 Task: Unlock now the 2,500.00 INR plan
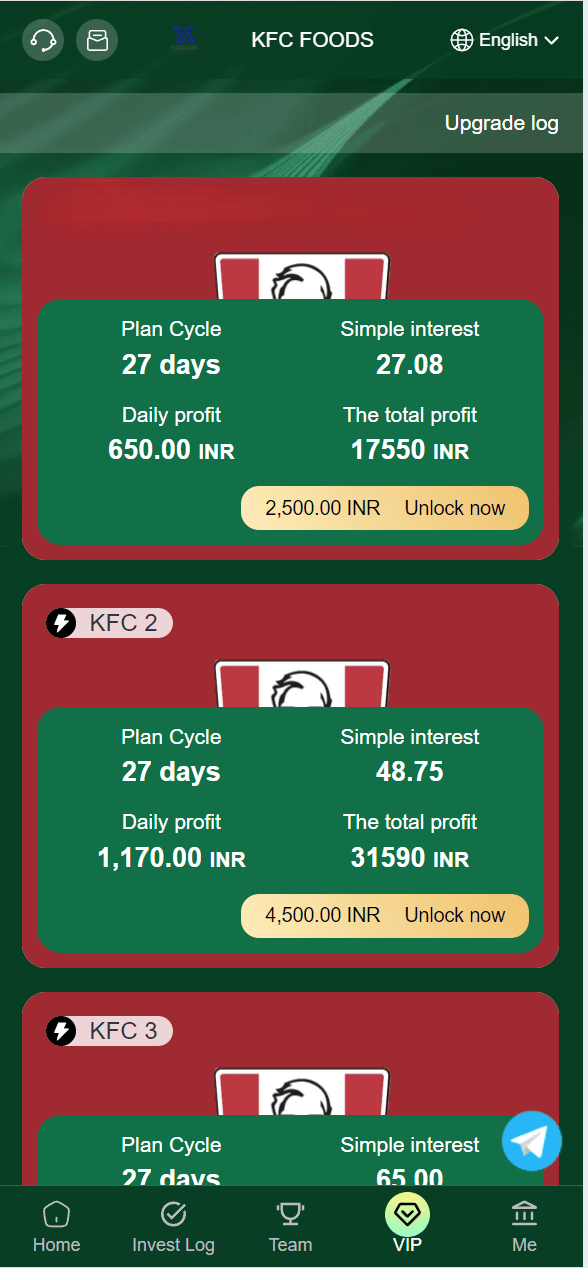pyautogui.click(x=385, y=508)
